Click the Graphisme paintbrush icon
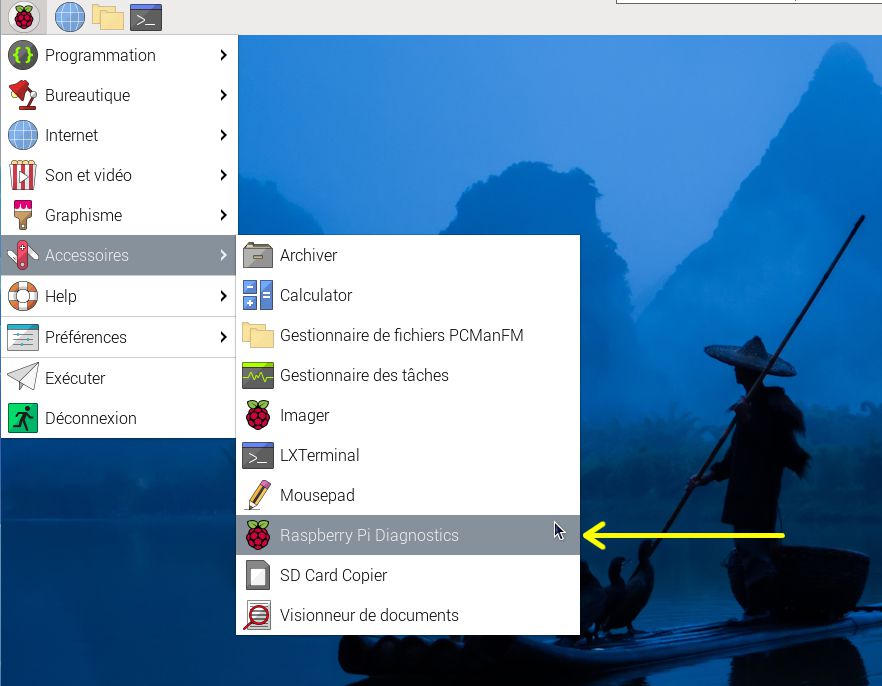Viewport: 882px width, 686px height. 22,215
